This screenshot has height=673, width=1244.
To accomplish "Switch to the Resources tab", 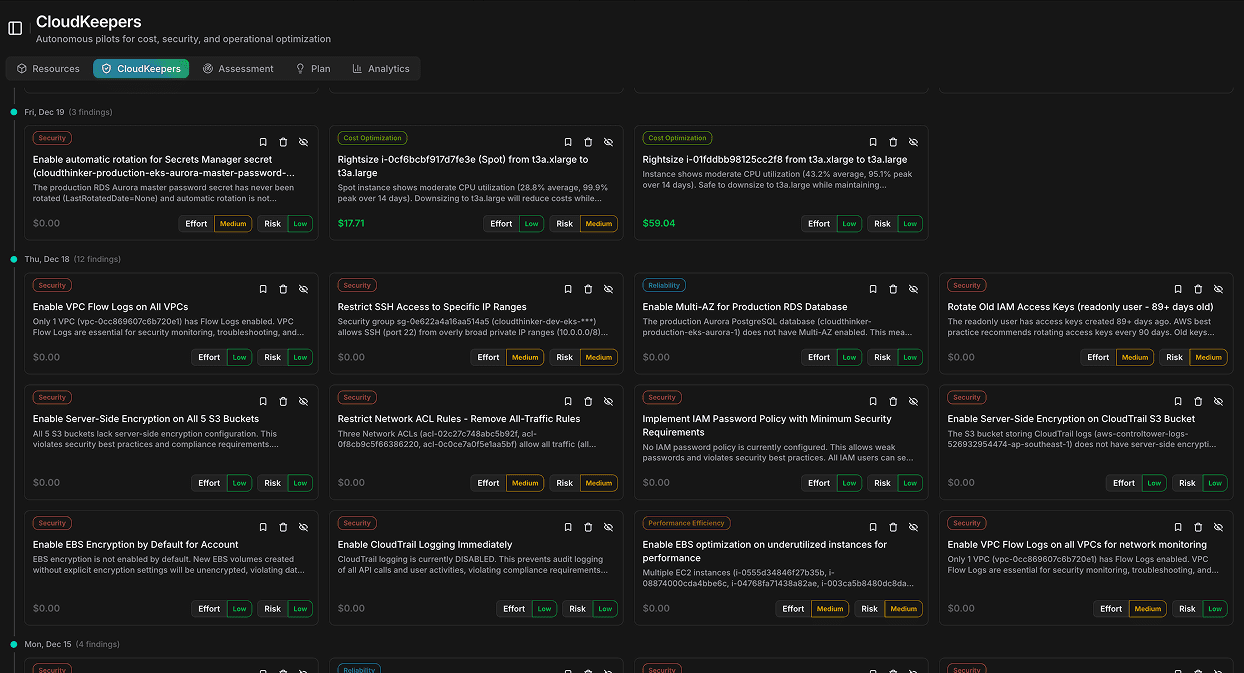I will click(x=46, y=68).
